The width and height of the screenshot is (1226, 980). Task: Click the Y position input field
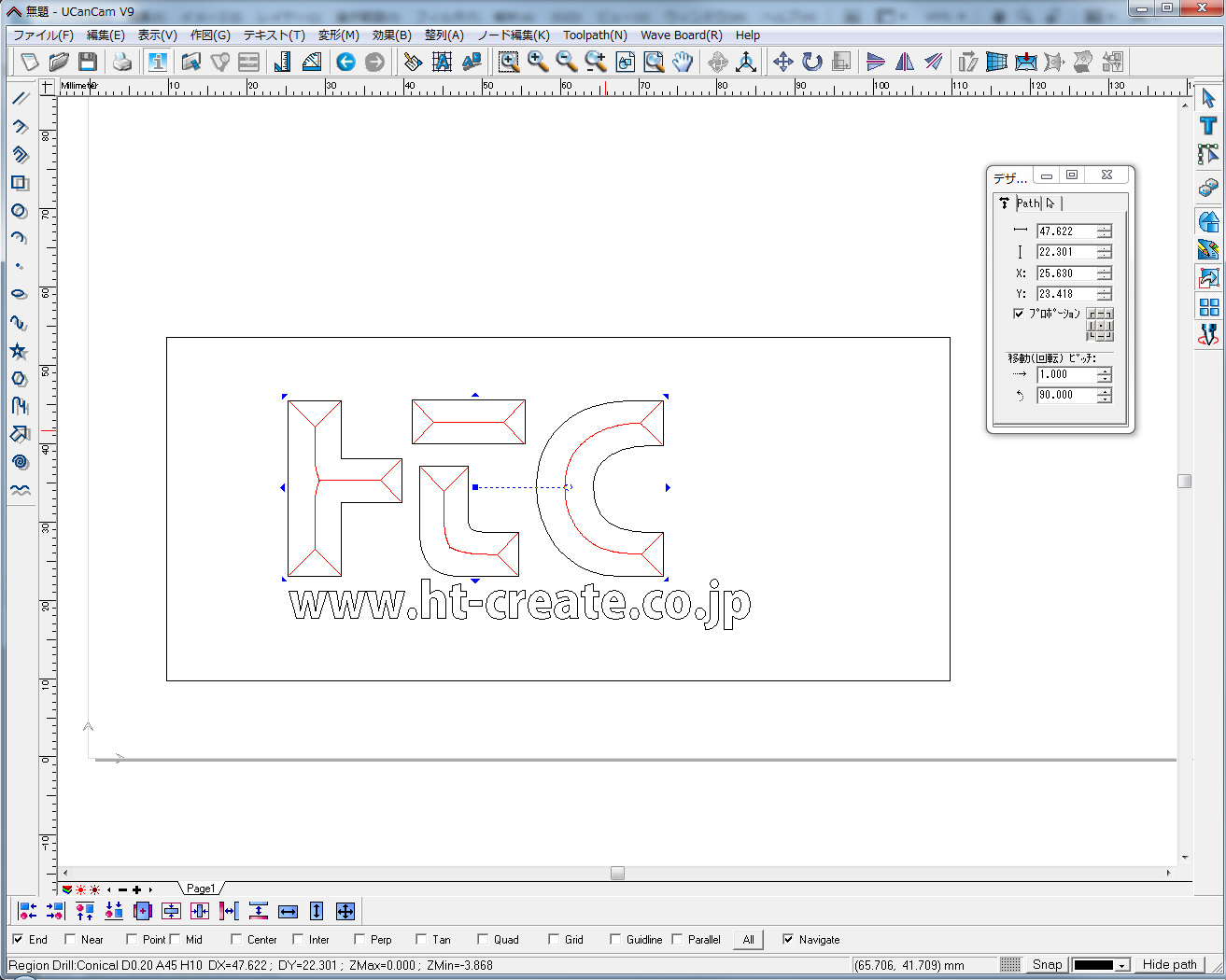1066,294
